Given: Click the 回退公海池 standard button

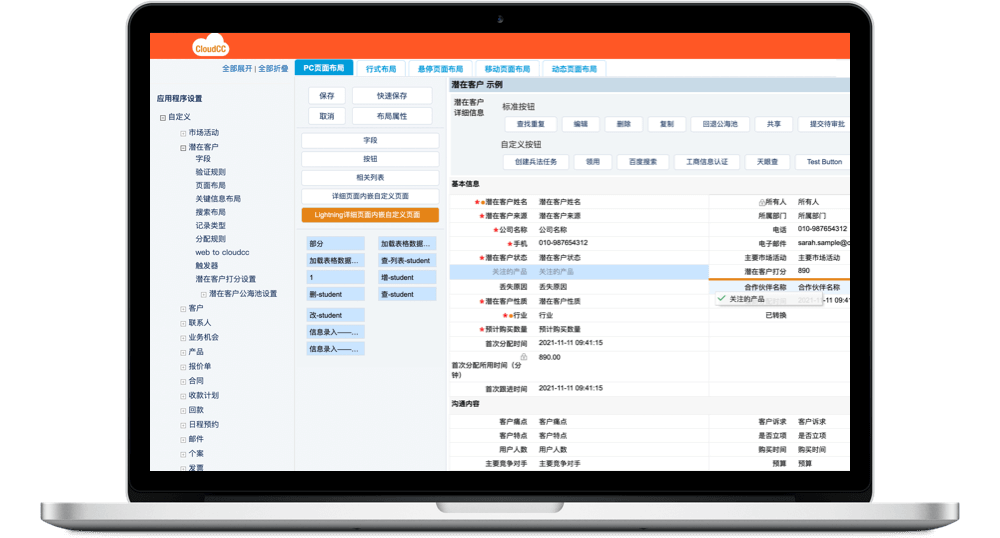Looking at the screenshot, I should tap(720, 124).
